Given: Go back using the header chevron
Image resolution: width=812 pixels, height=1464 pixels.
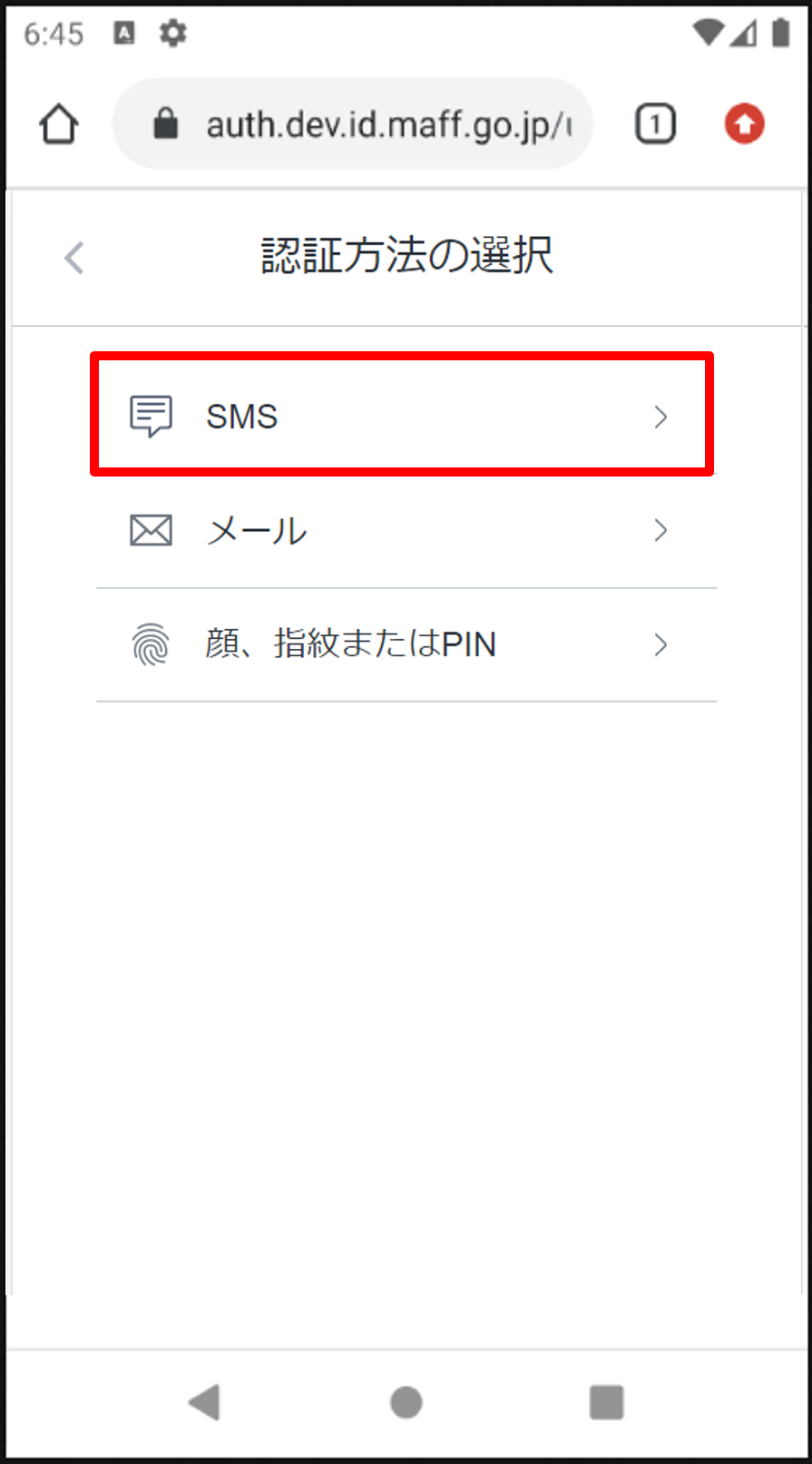Looking at the screenshot, I should (x=74, y=257).
